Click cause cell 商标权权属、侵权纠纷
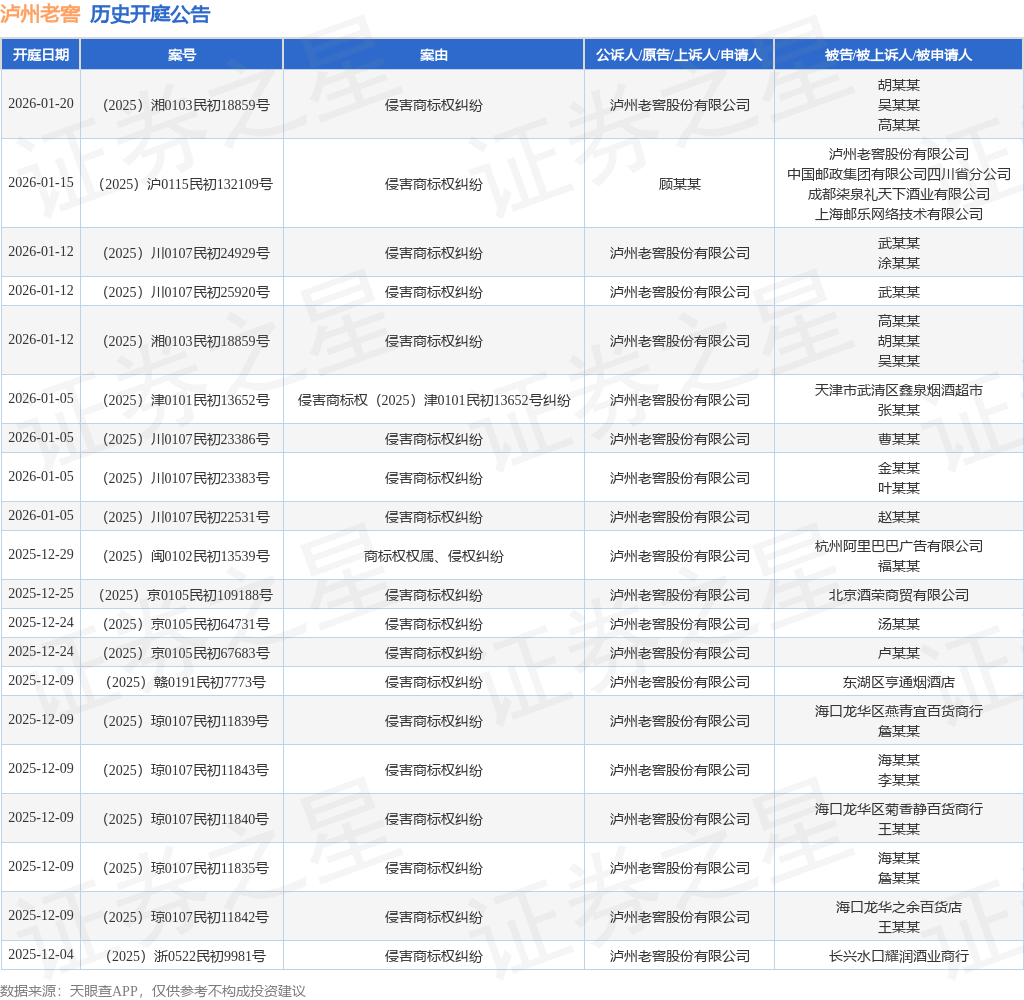Viewport: 1024px width, 1000px height. (x=434, y=556)
